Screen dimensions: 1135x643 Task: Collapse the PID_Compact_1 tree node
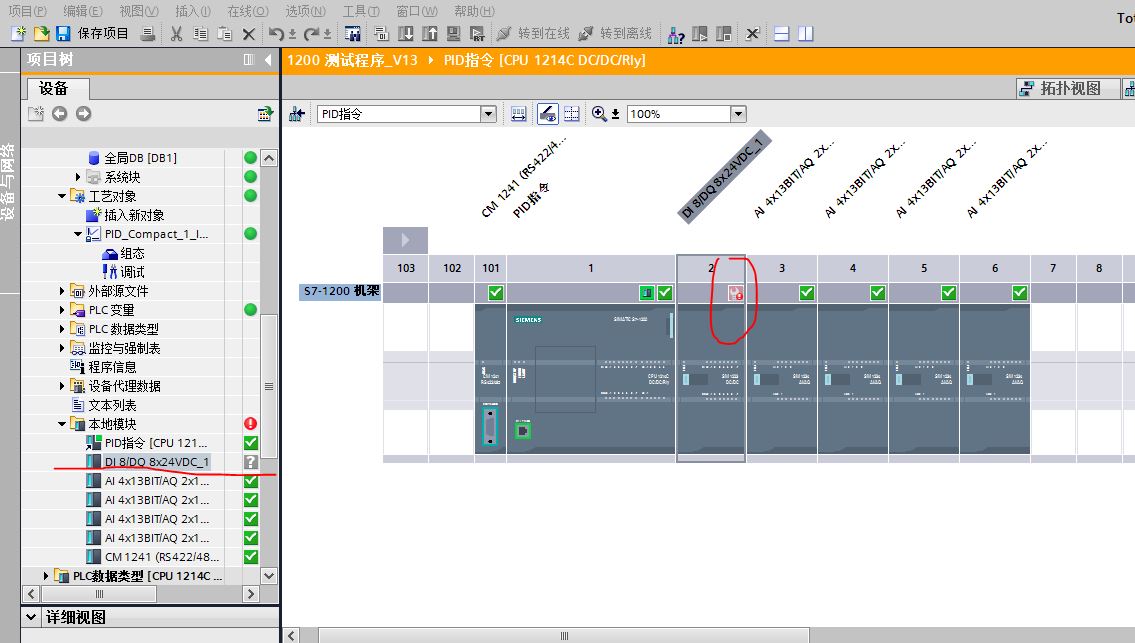[78, 234]
